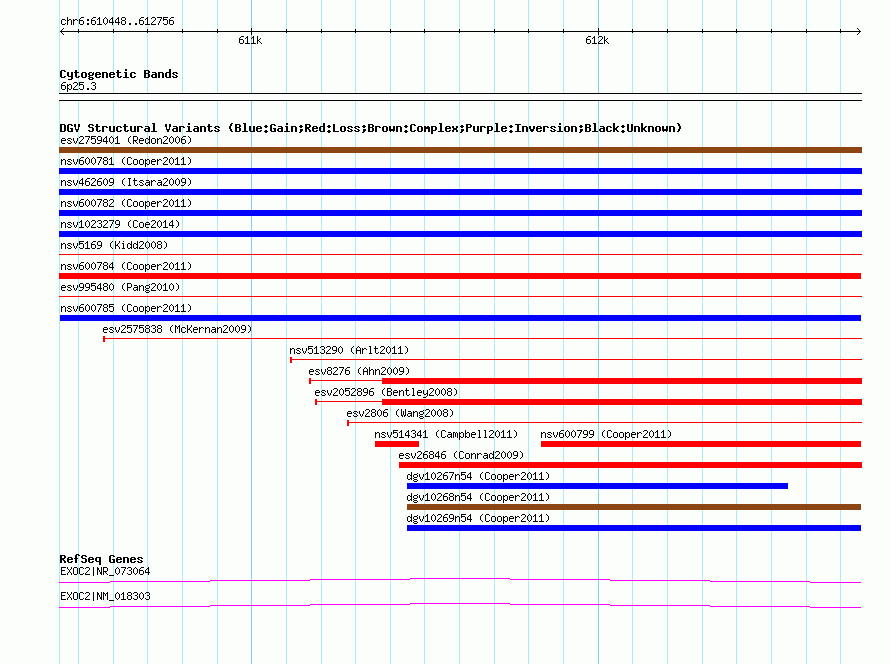Viewport: 890px width, 664px height.
Task: Click the nsv600784 (Cooper2011) label
Action: [x=126, y=266]
